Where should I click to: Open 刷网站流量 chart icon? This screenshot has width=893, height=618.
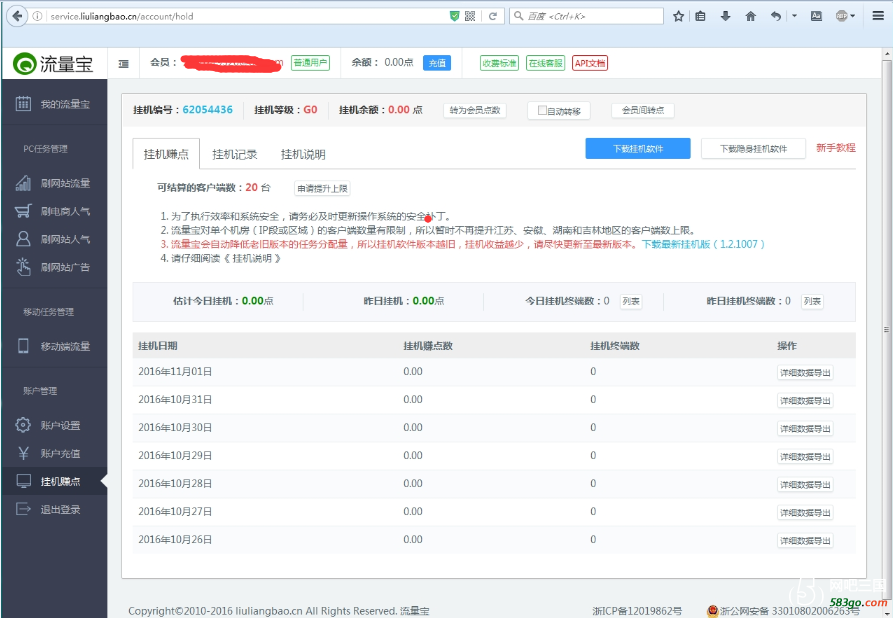[x=23, y=183]
